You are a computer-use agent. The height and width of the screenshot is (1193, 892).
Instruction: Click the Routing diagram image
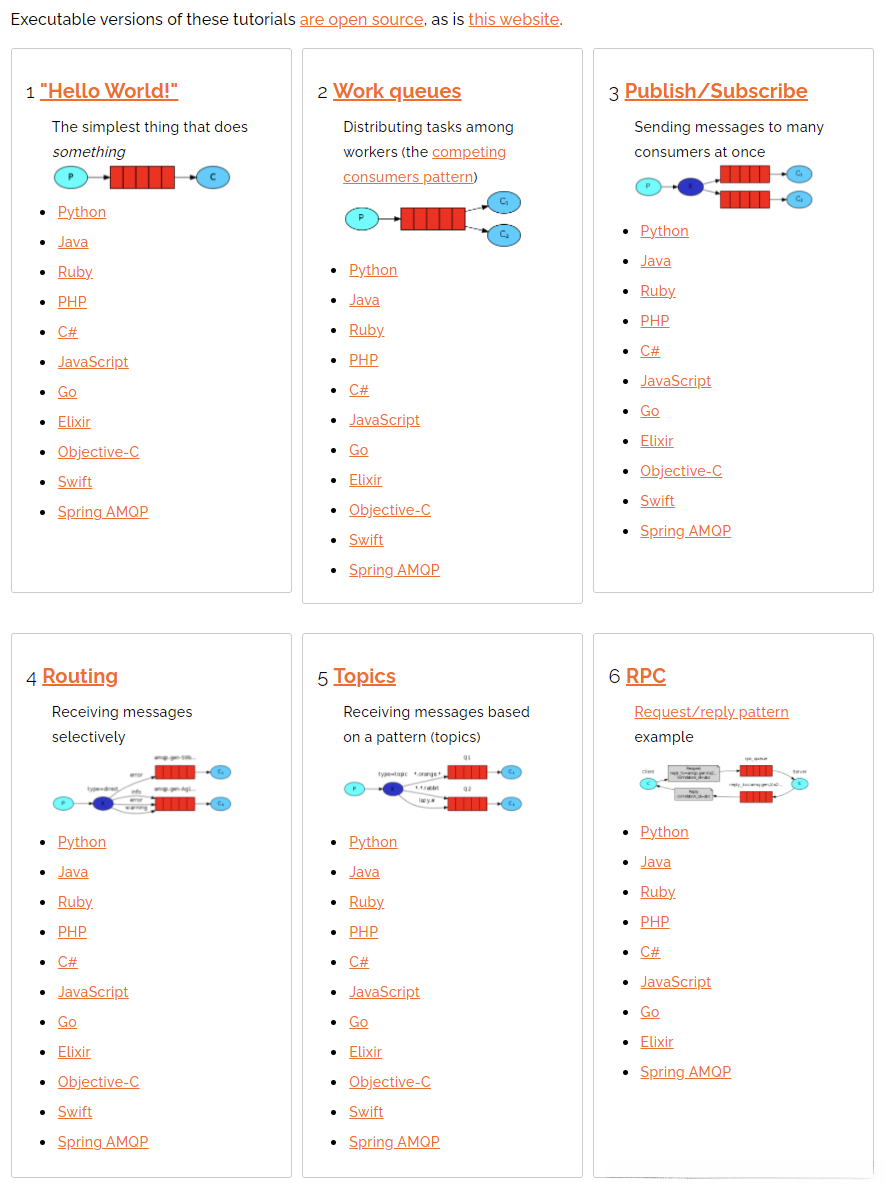click(141, 785)
